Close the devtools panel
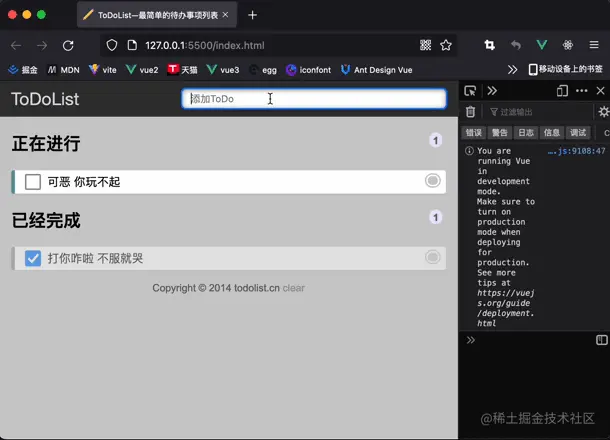This screenshot has width=610, height=440. pos(601,91)
